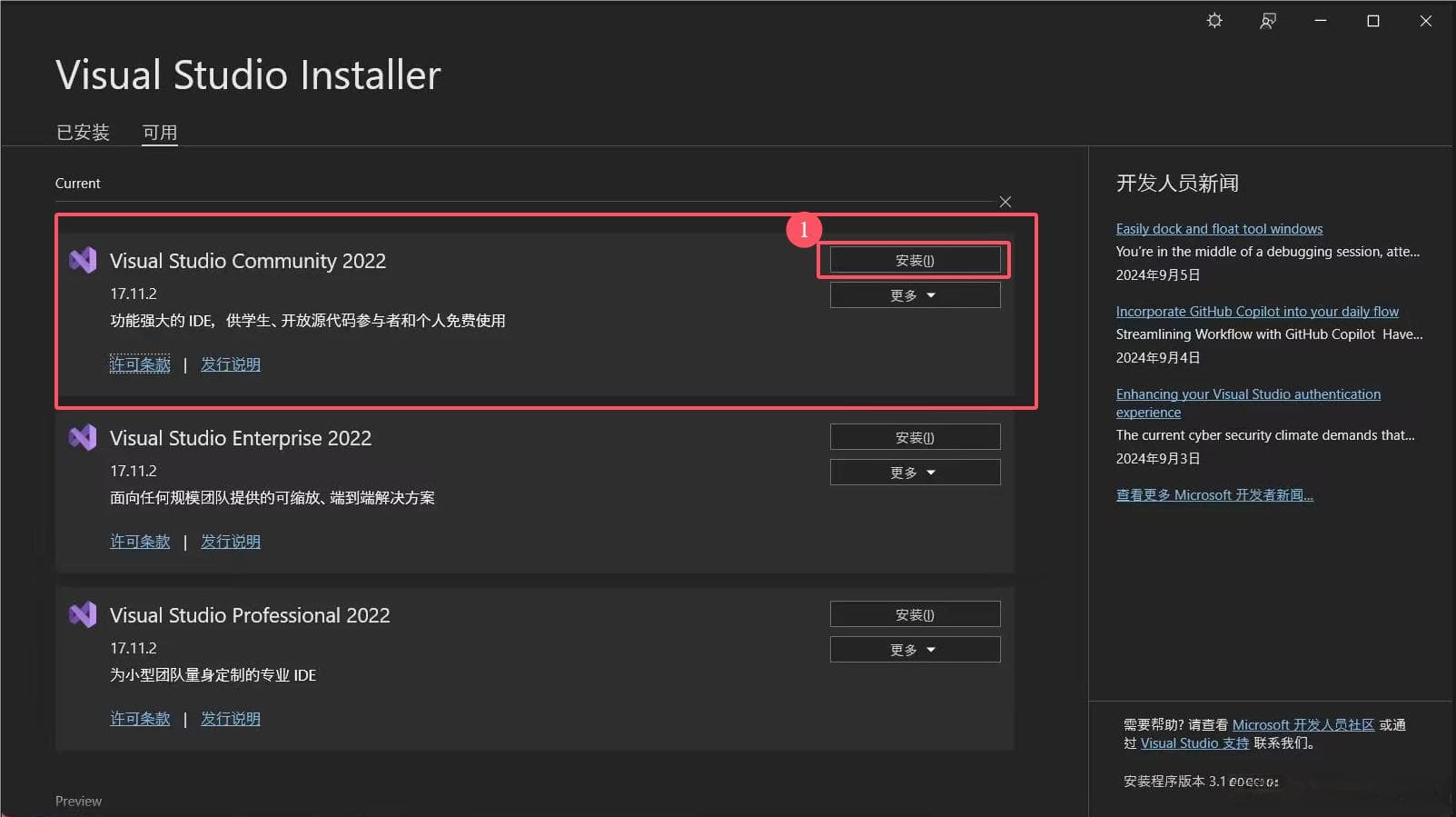
Task: Click the 2024年9月5日 news date
Action: [1158, 275]
